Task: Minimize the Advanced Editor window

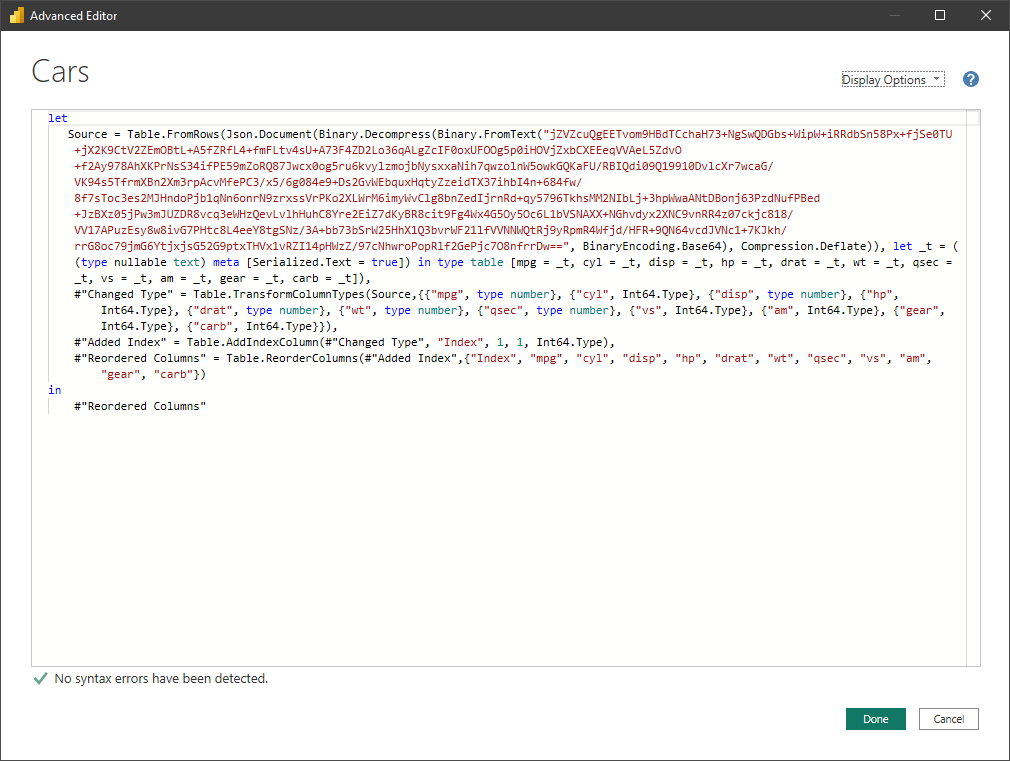Action: coord(894,16)
